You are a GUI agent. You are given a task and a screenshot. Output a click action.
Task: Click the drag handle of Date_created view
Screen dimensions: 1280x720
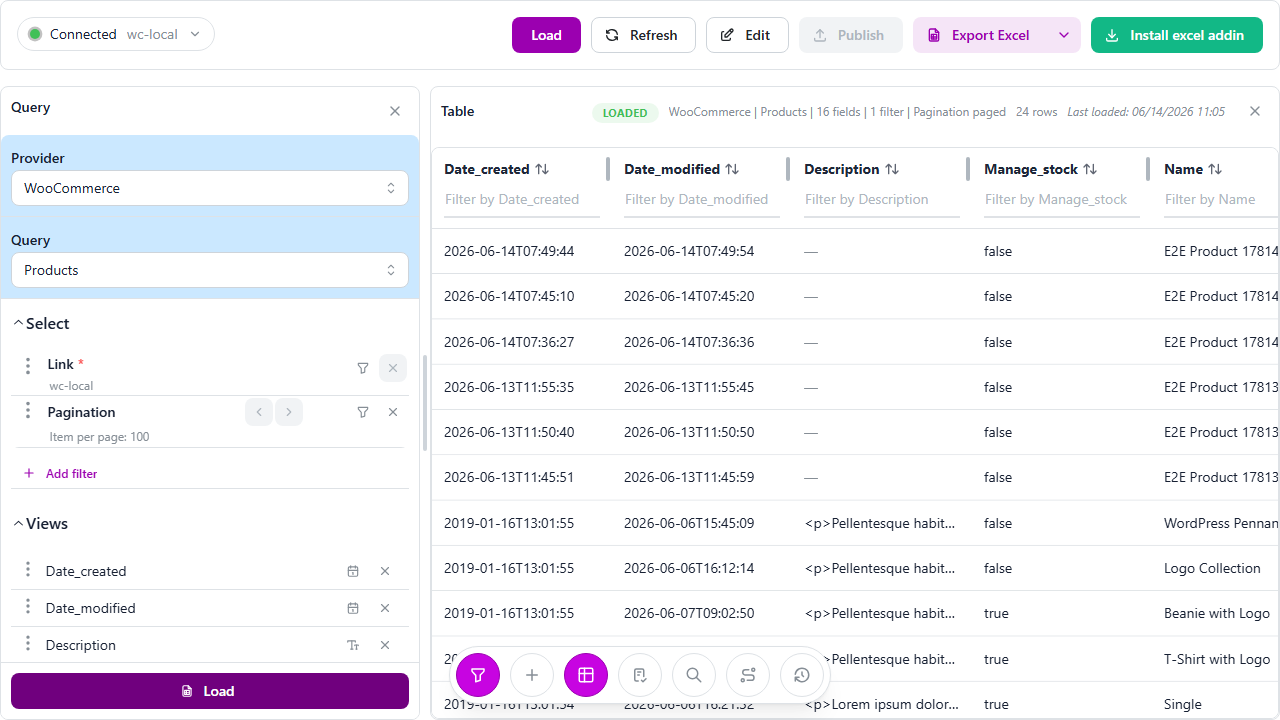click(28, 570)
